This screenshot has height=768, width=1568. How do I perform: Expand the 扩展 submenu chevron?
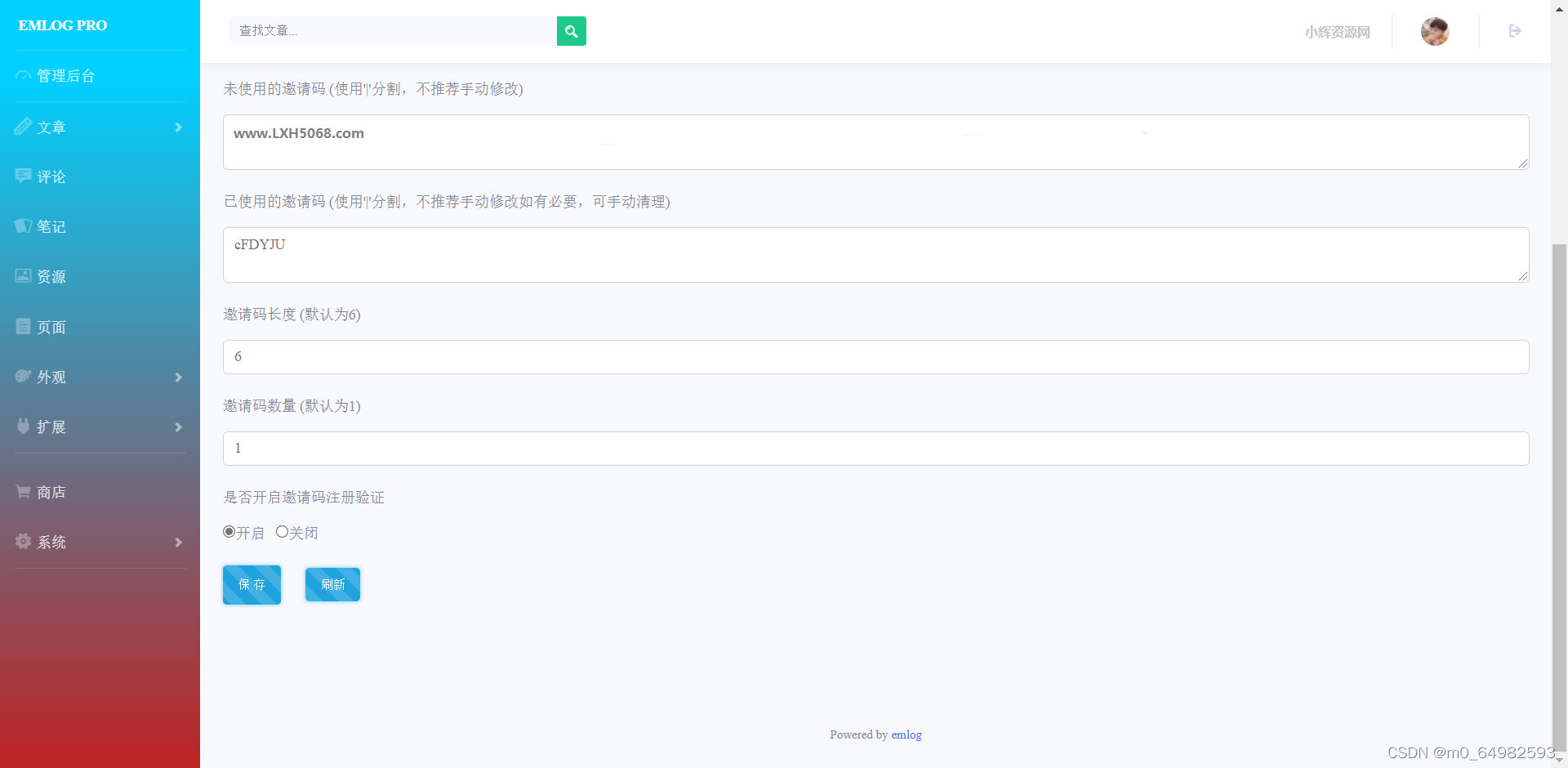point(178,427)
